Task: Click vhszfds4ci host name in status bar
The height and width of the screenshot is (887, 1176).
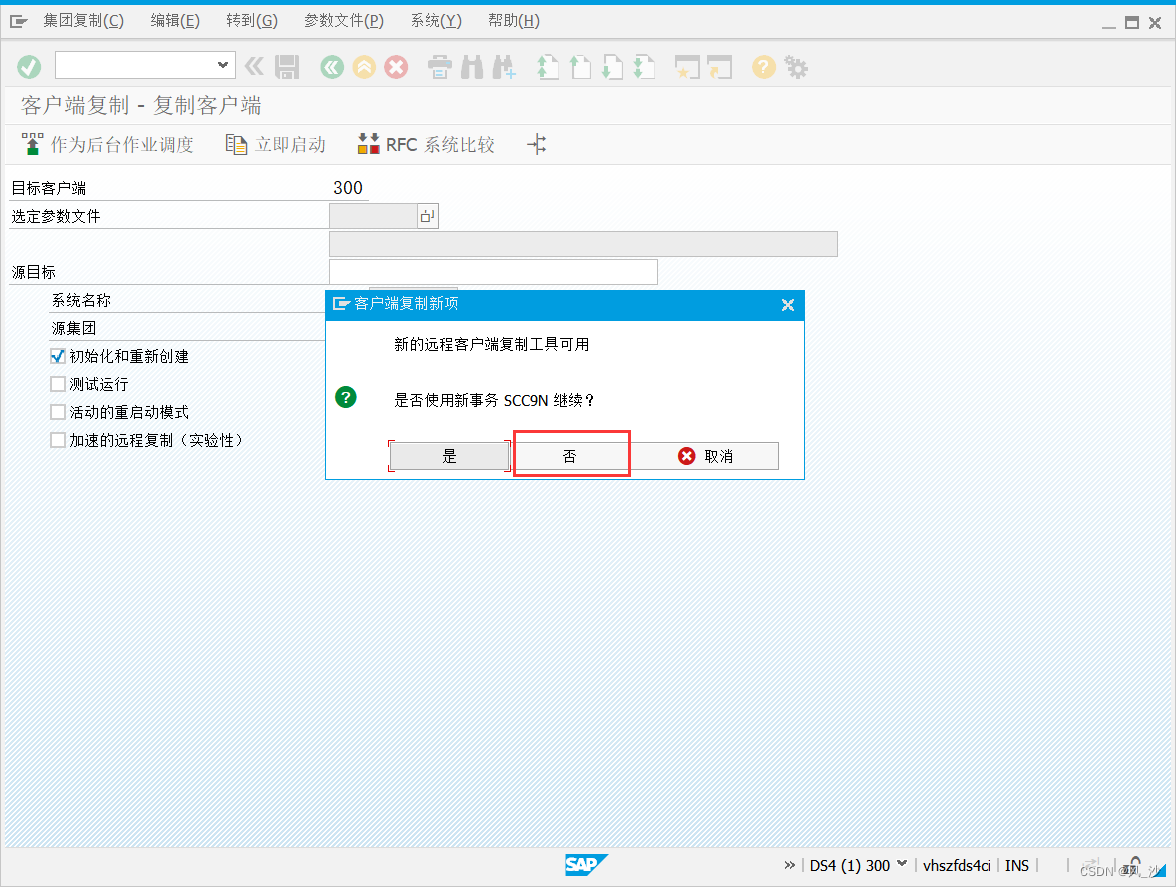Action: (956, 865)
